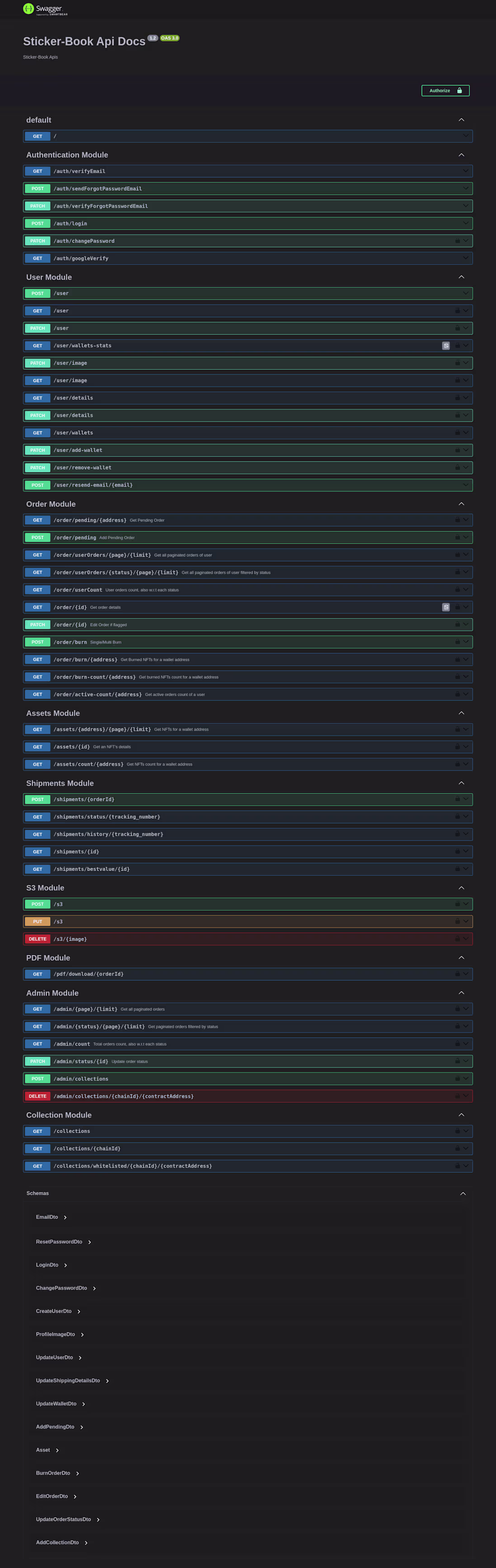The height and width of the screenshot is (1568, 496).
Task: Expand the /auth/login endpoint arrow
Action: click(x=466, y=223)
